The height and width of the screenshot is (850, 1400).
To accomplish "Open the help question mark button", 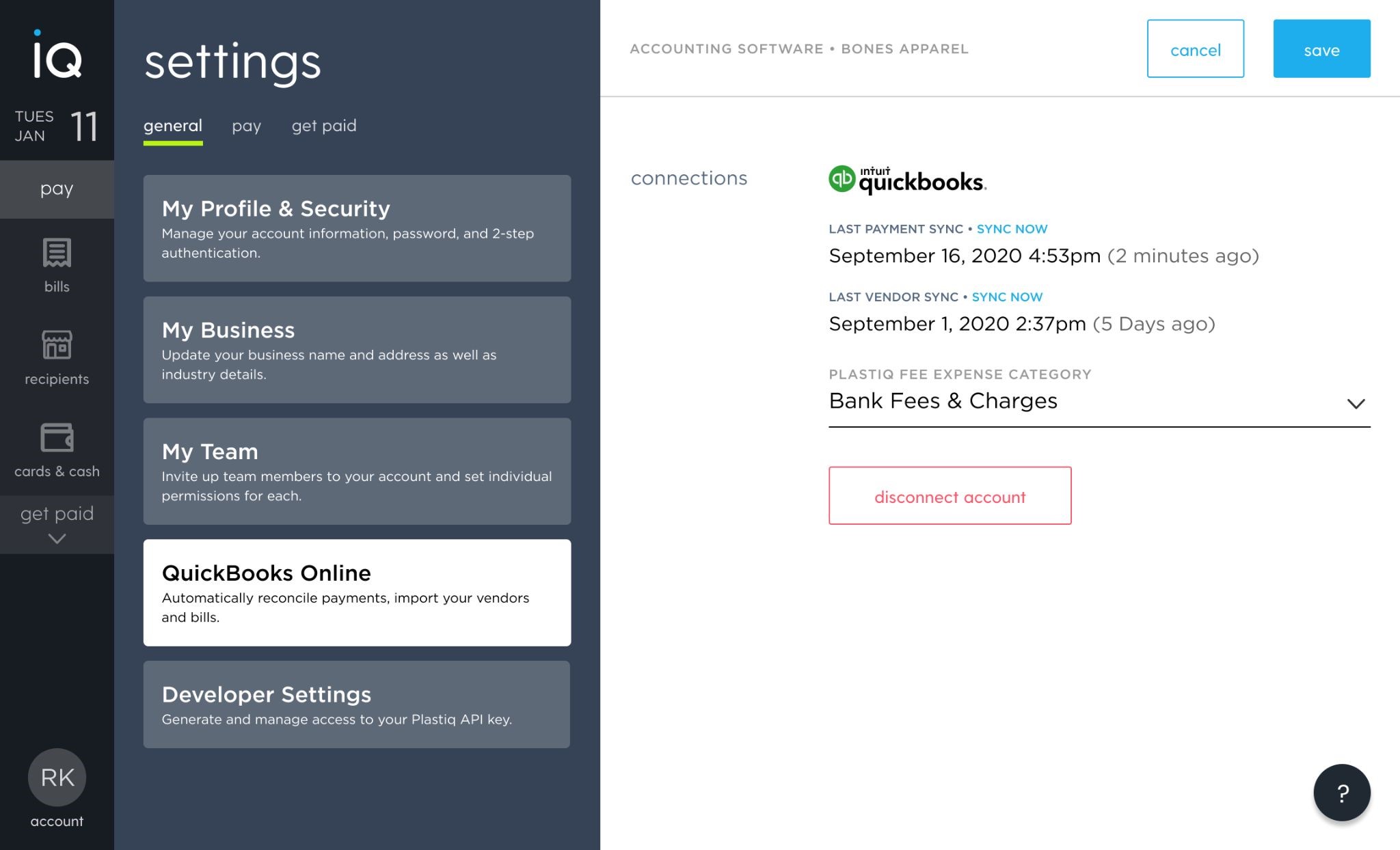I will 1341,793.
